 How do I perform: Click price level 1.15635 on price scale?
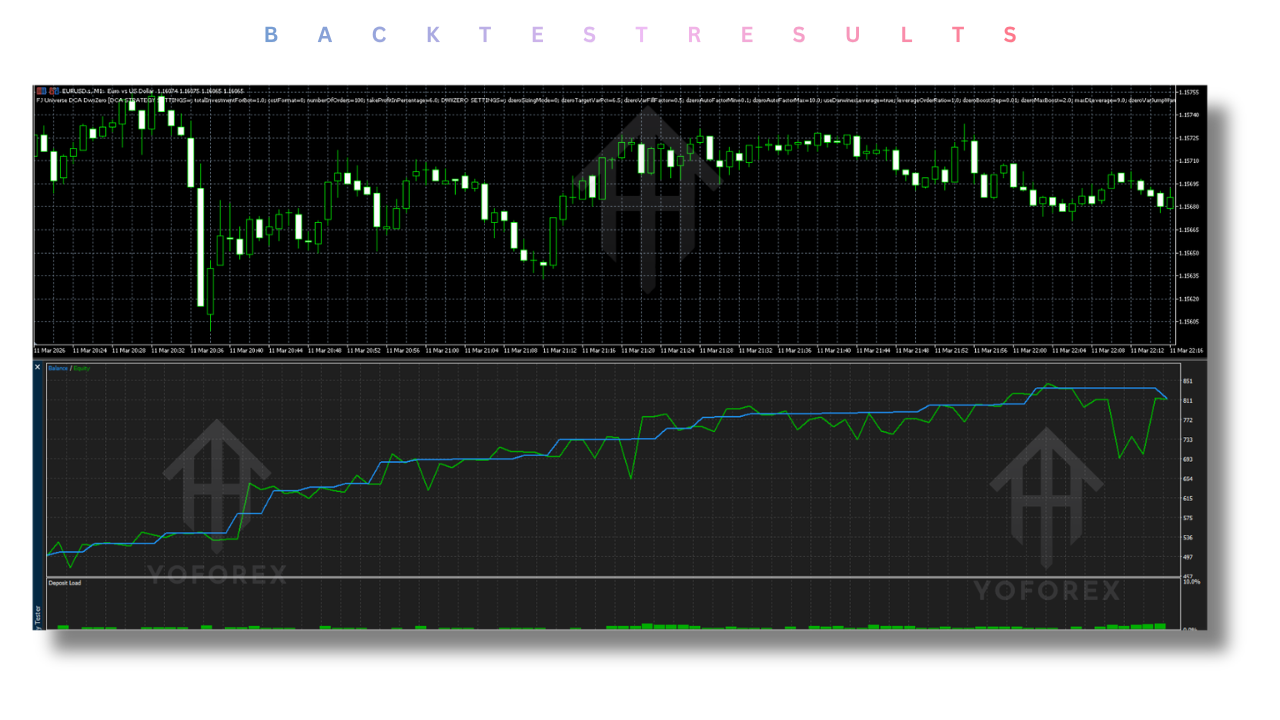pyautogui.click(x=1189, y=276)
